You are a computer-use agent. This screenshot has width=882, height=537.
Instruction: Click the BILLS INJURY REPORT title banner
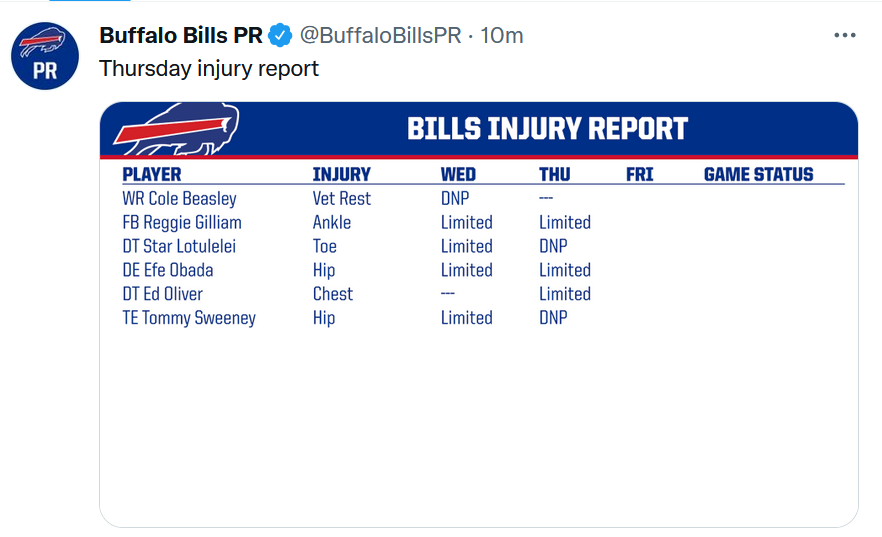(547, 129)
